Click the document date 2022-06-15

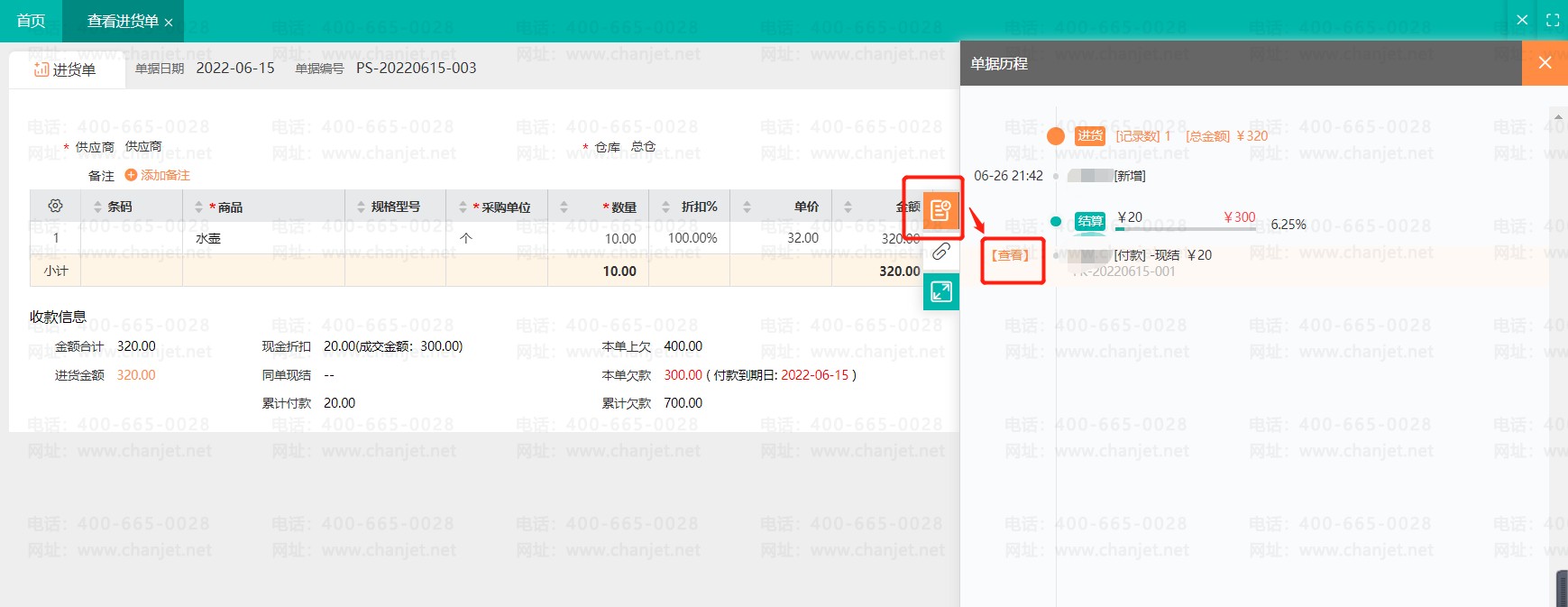click(x=235, y=68)
